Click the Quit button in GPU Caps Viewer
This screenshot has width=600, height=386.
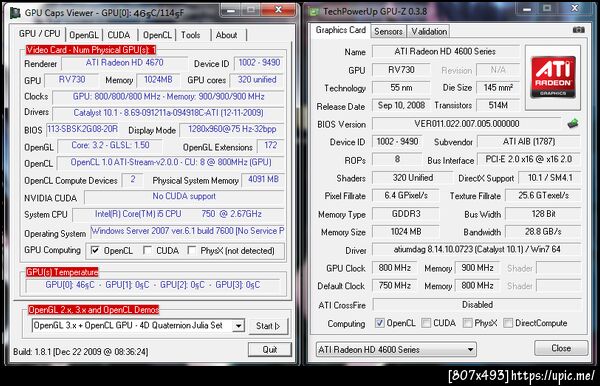pos(270,349)
